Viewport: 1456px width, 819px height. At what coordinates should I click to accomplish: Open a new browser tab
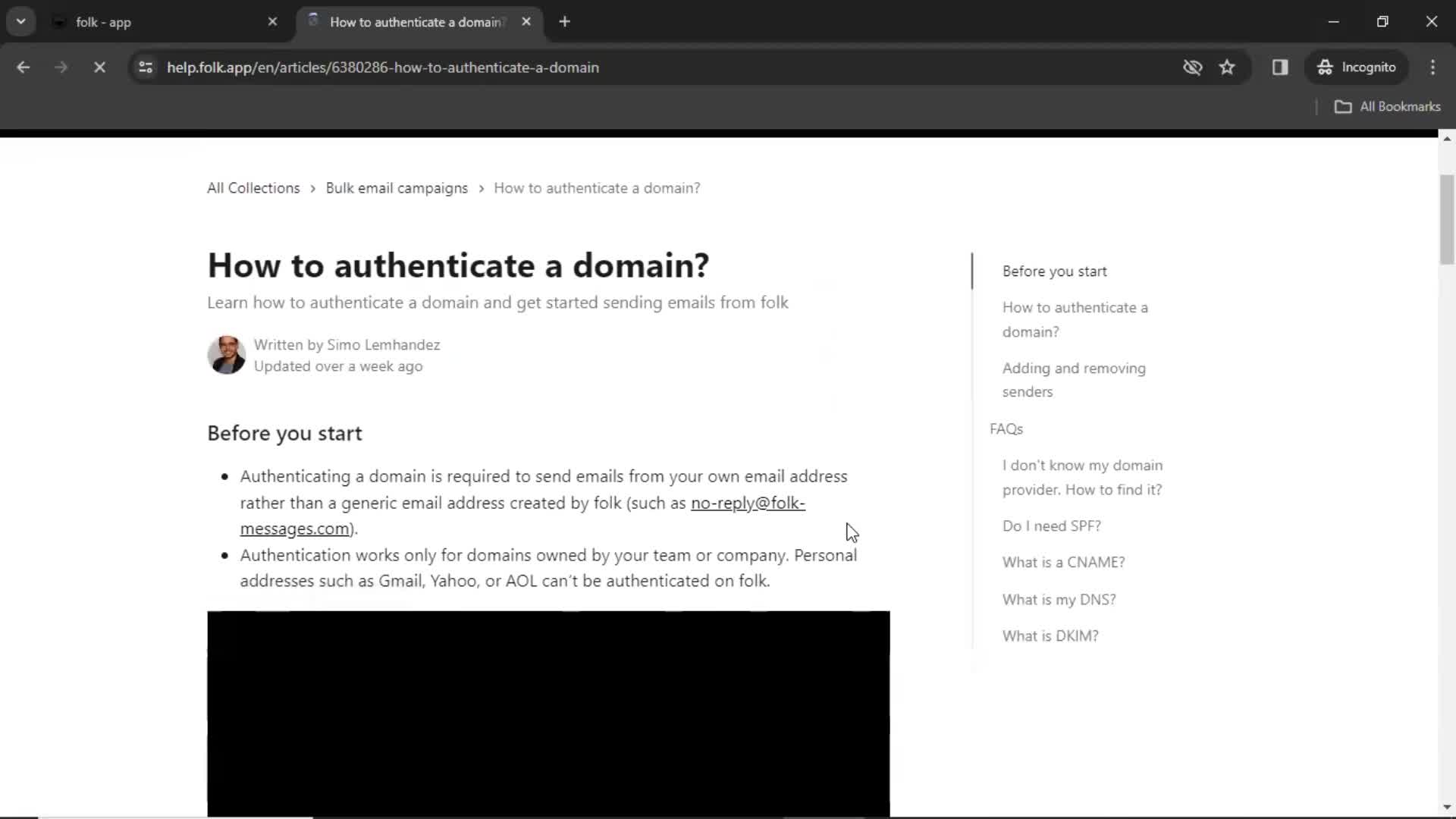click(564, 22)
